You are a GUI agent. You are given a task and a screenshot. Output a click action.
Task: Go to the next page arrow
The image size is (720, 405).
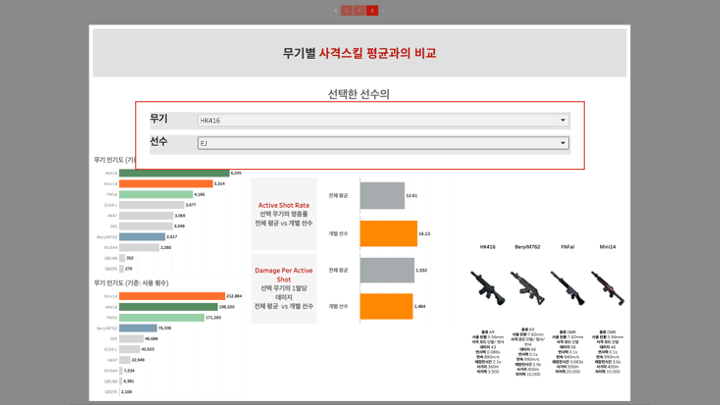click(383, 10)
